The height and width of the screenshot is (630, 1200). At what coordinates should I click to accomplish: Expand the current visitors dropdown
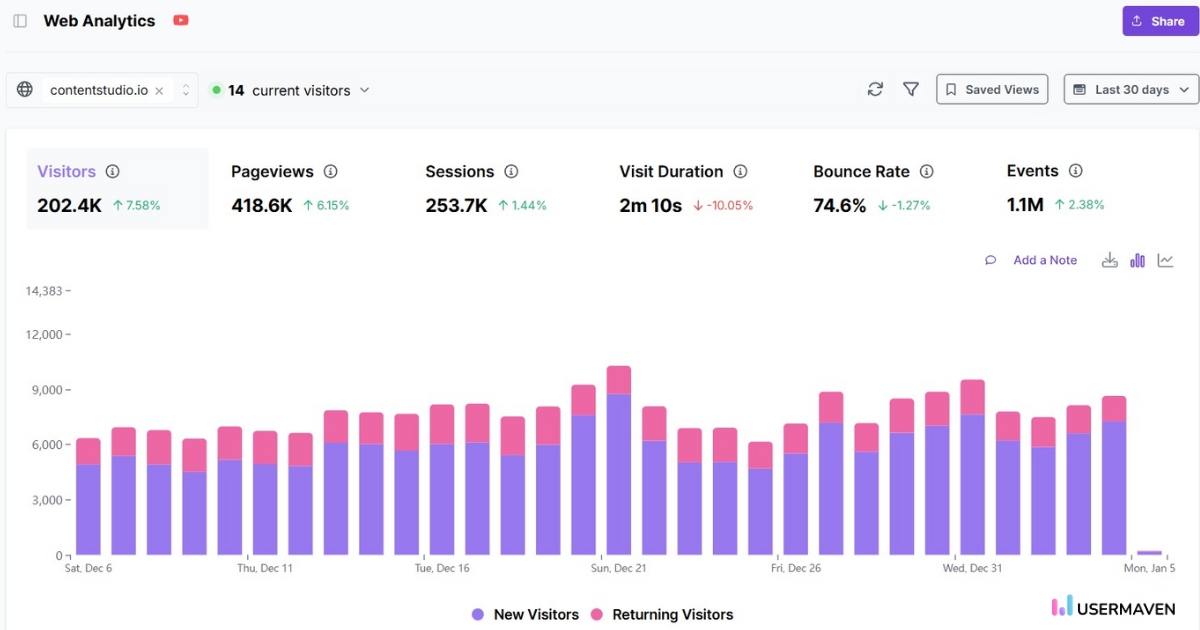365,89
